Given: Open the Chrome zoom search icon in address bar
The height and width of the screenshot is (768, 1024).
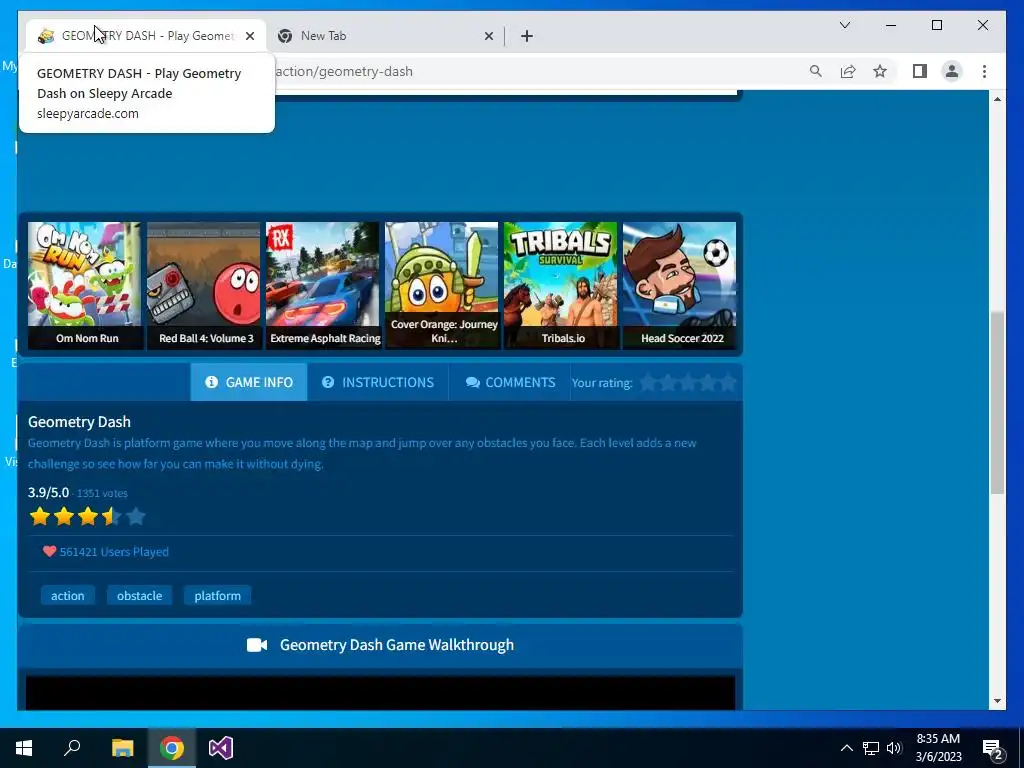Looking at the screenshot, I should coord(815,71).
